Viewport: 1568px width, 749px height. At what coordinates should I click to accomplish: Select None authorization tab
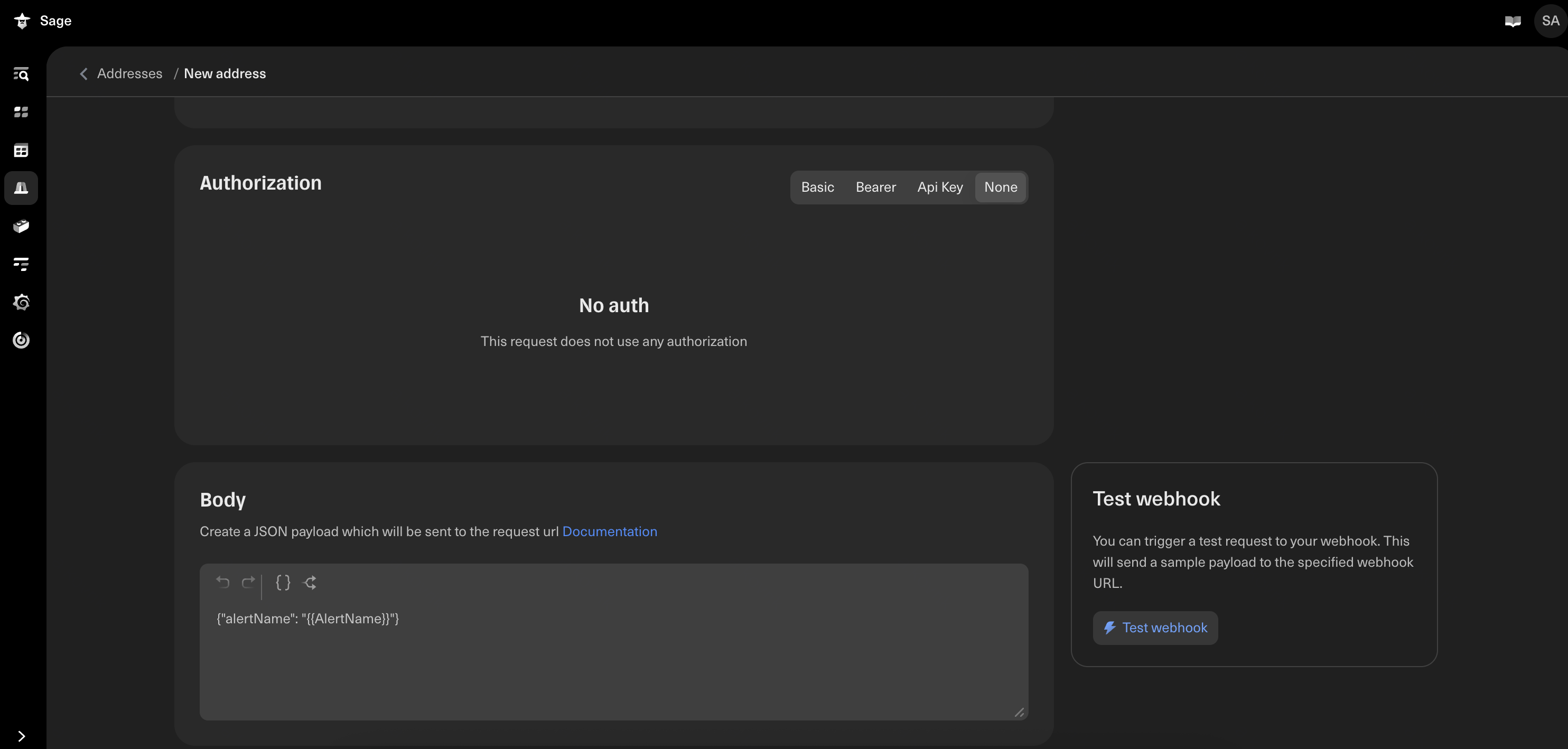tap(1000, 188)
